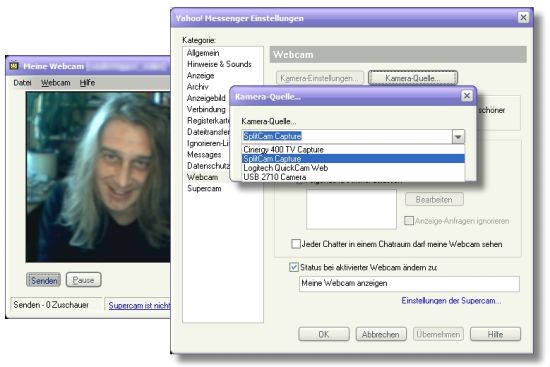Click the Bearbeiten button
Image resolution: width=550 pixels, height=367 pixels.
434,200
